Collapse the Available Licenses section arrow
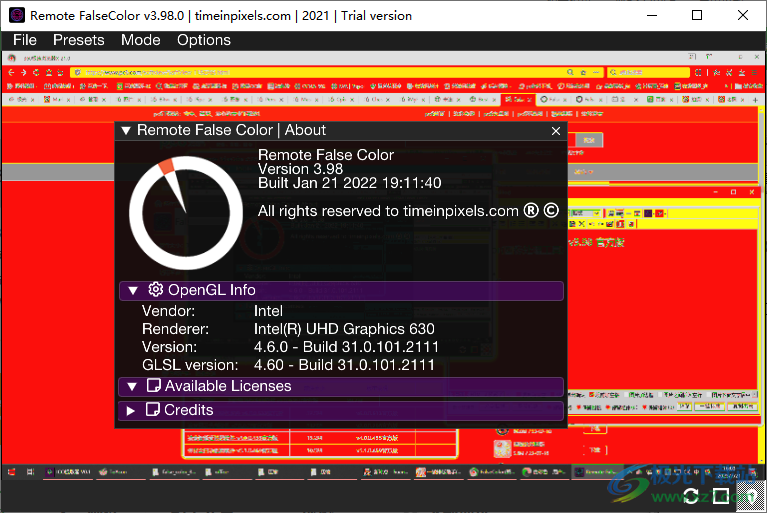This screenshot has width=767, height=513. 132,387
